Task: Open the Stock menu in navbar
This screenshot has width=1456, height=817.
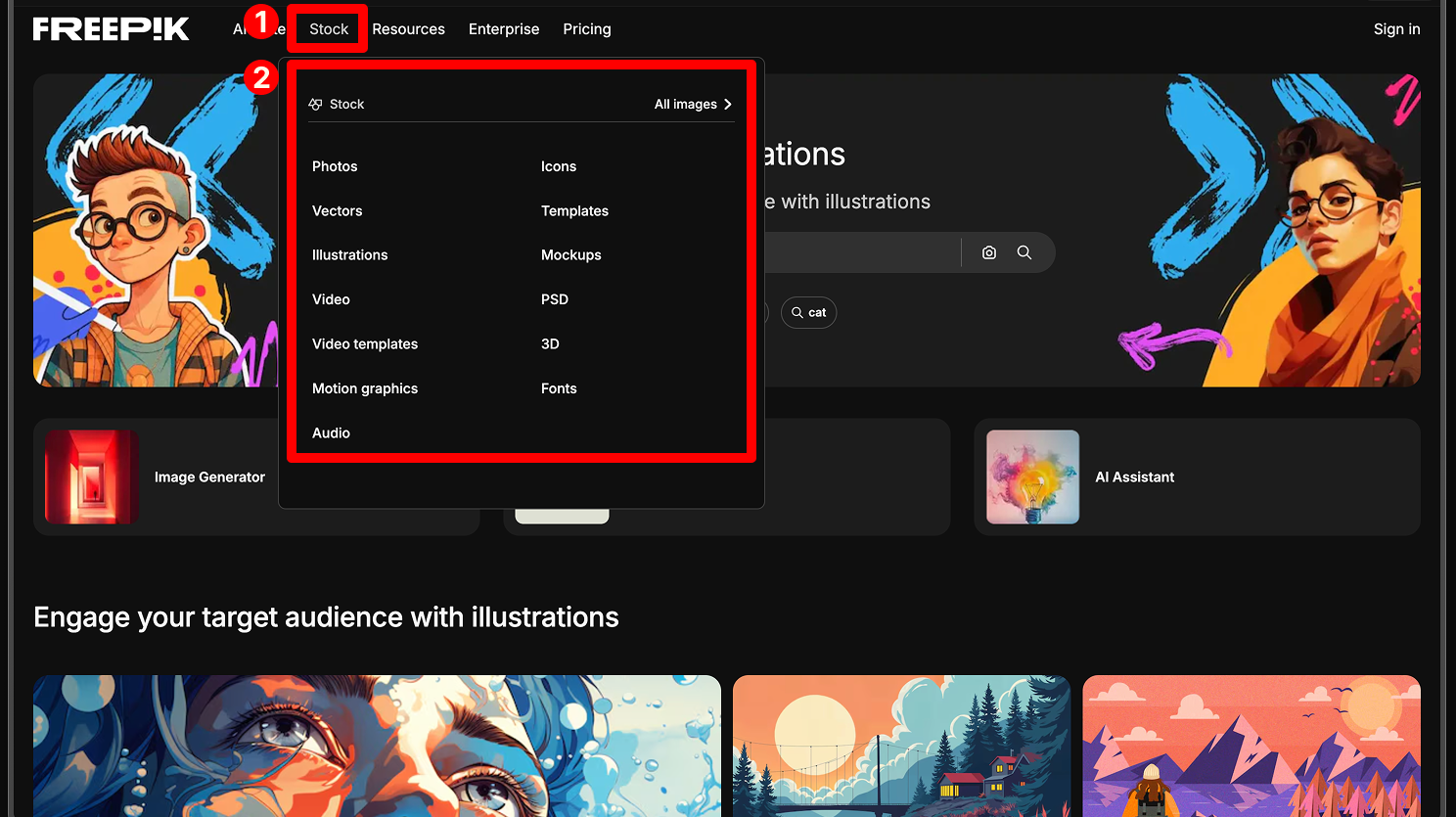Action: click(x=329, y=29)
